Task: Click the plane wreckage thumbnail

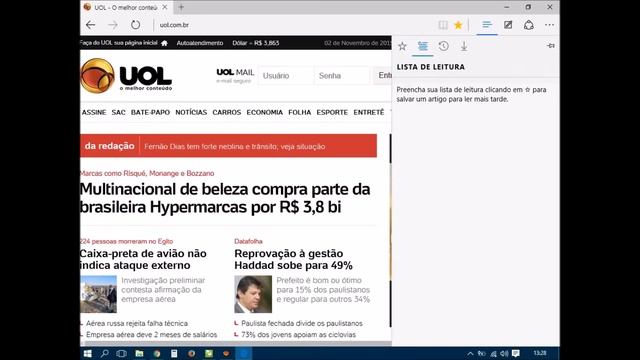Action: click(x=98, y=294)
